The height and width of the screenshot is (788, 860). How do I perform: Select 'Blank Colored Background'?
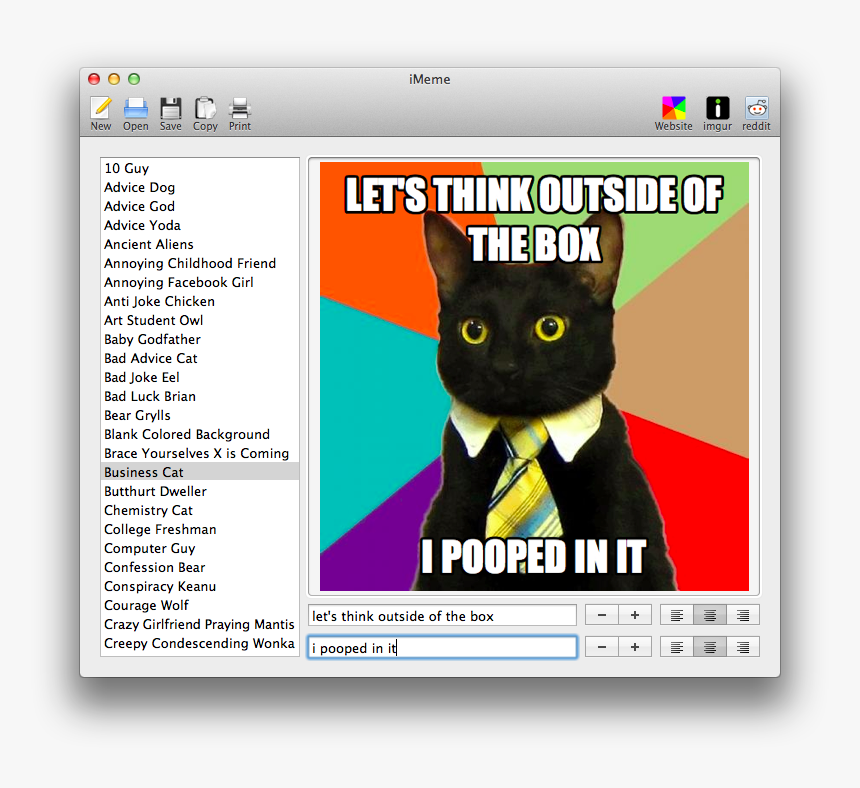pyautogui.click(x=200, y=434)
